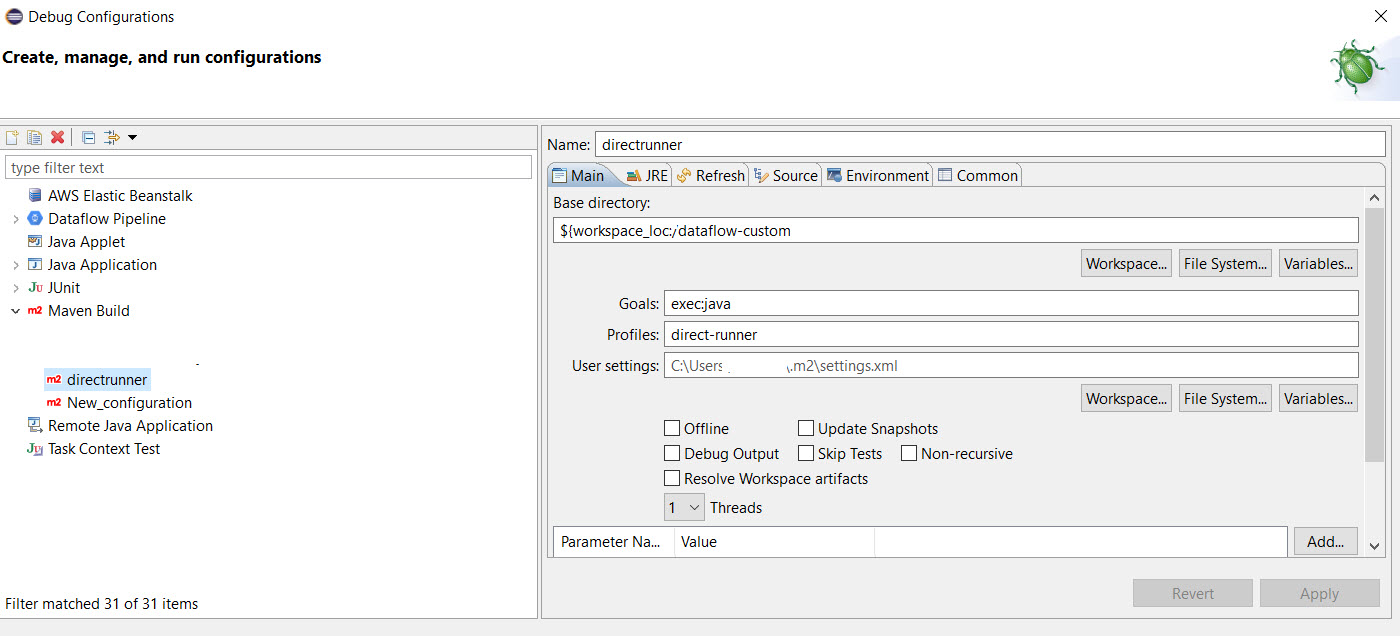Click Variables button under User settings
The width and height of the screenshot is (1400, 636).
[x=1318, y=398]
